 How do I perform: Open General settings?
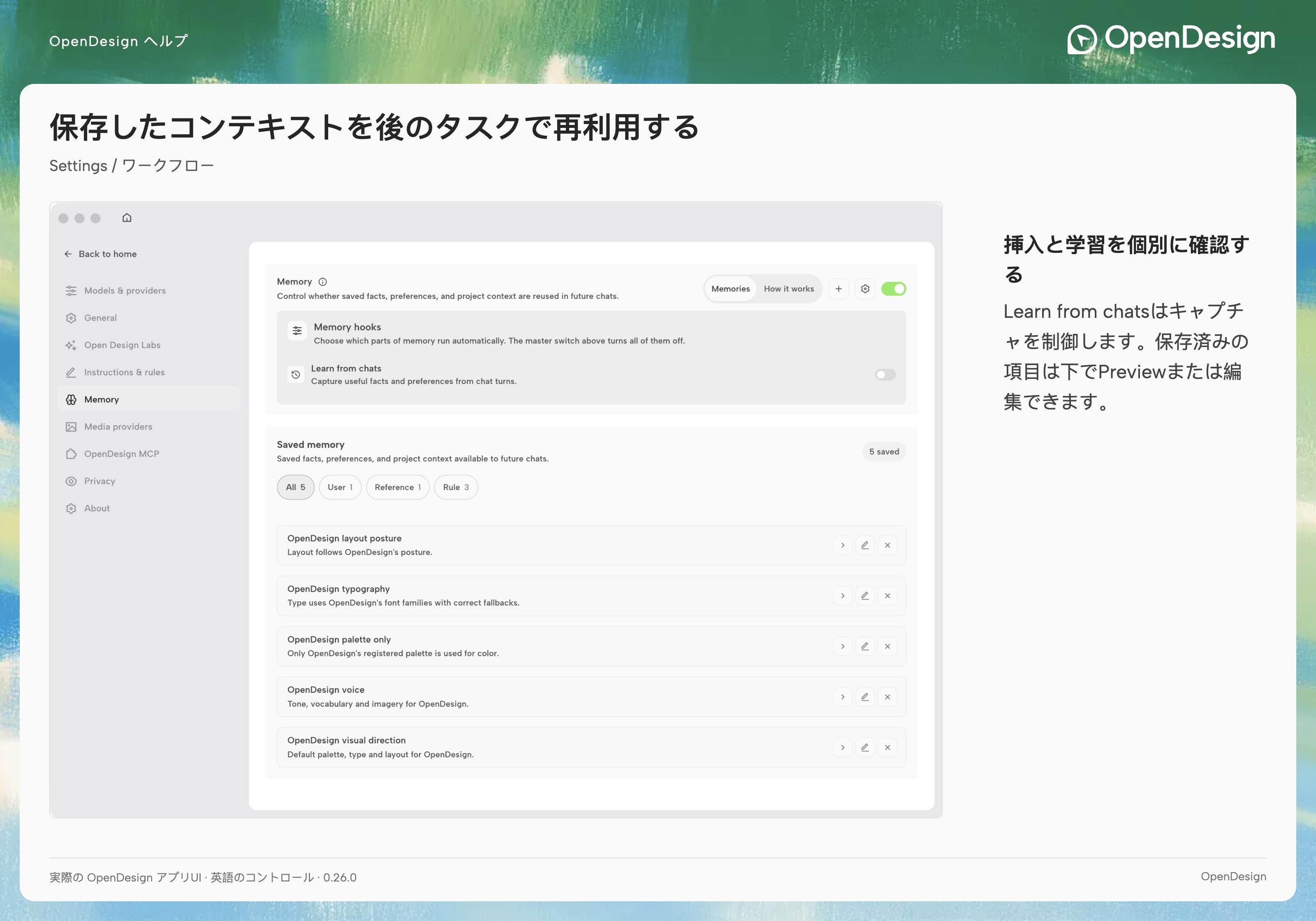point(148,318)
